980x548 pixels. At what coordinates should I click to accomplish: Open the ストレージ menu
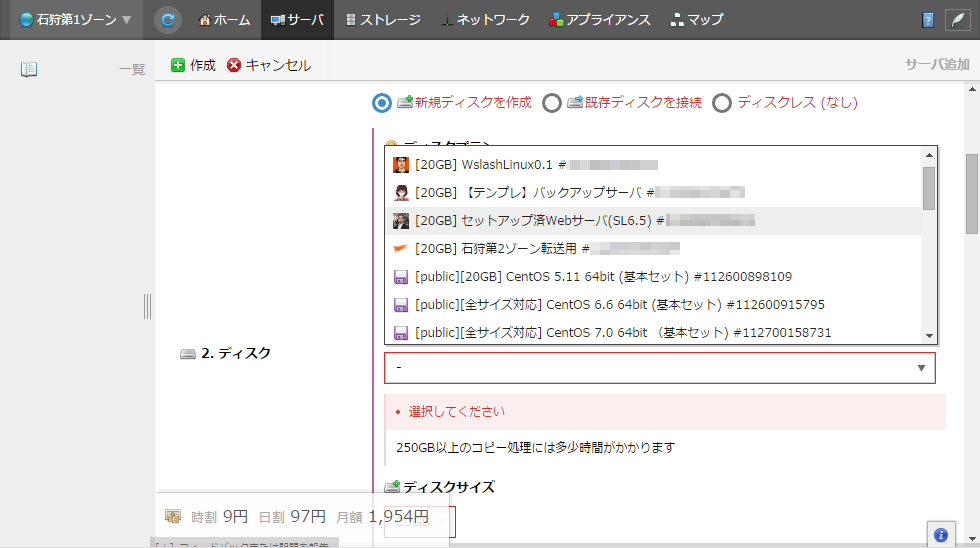tap(382, 20)
